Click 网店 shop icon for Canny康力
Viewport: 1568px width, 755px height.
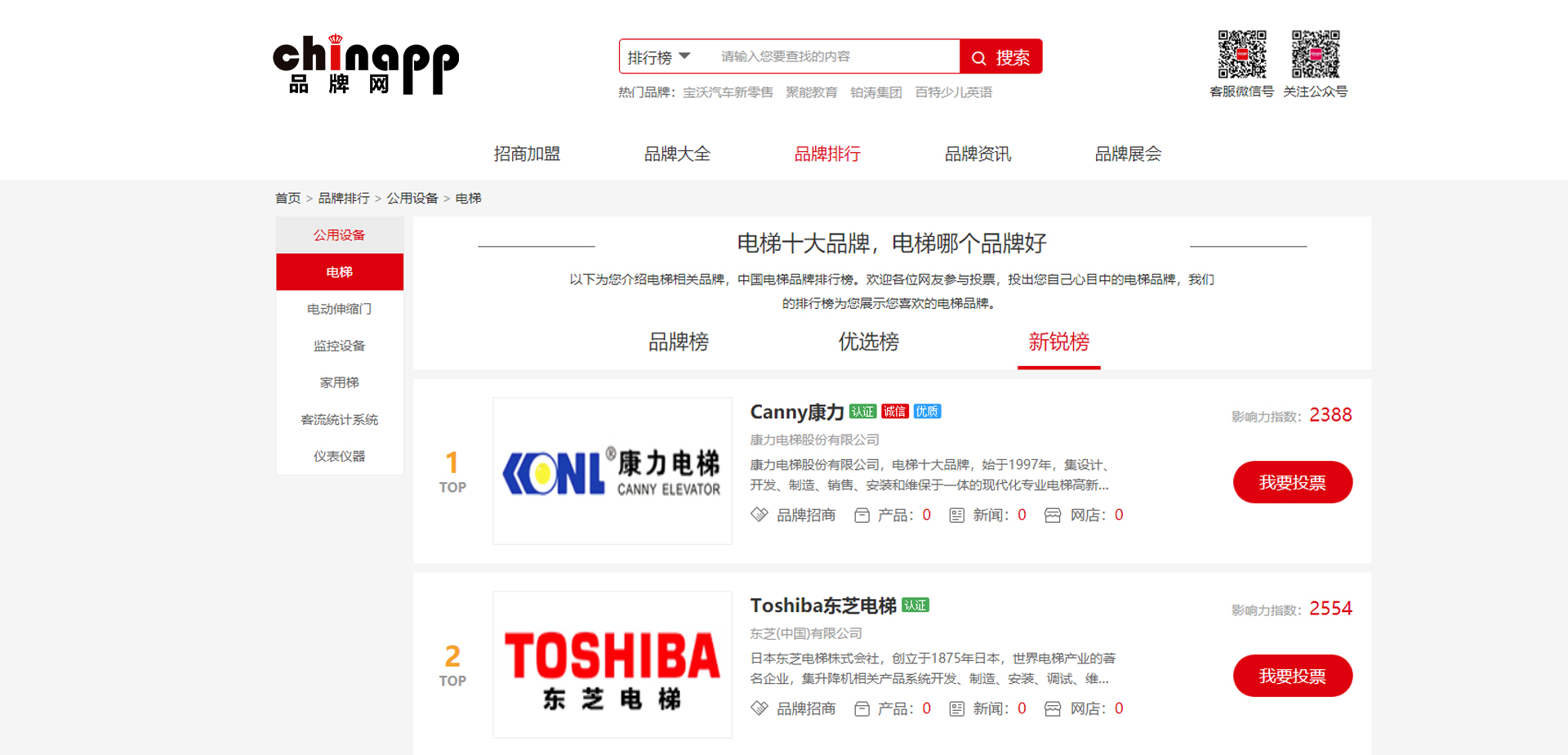1053,515
